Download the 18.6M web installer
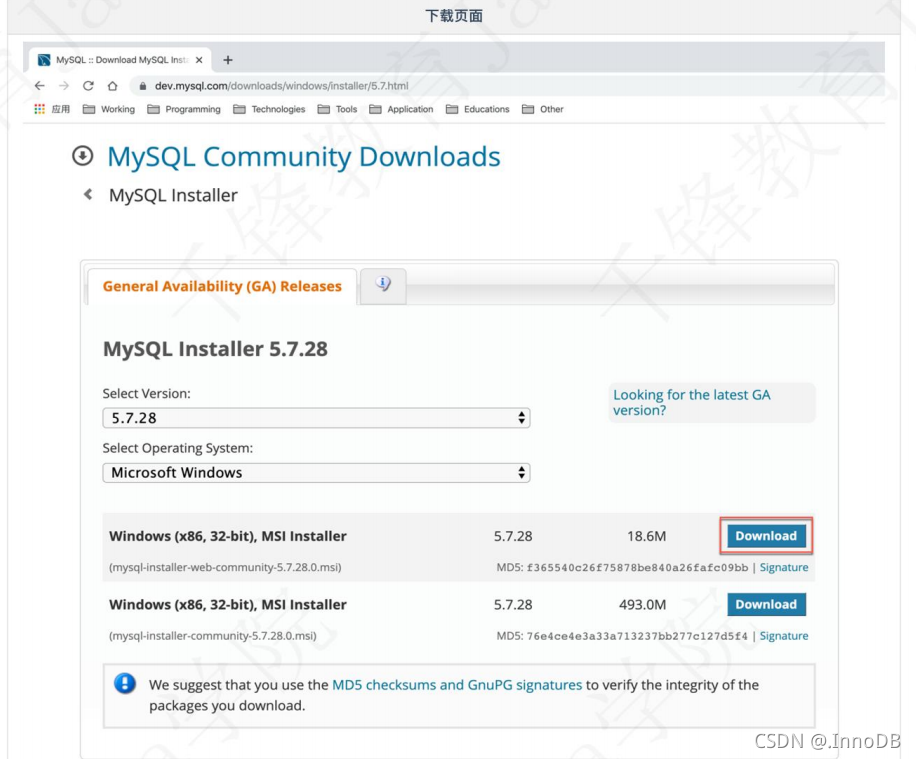 click(766, 536)
